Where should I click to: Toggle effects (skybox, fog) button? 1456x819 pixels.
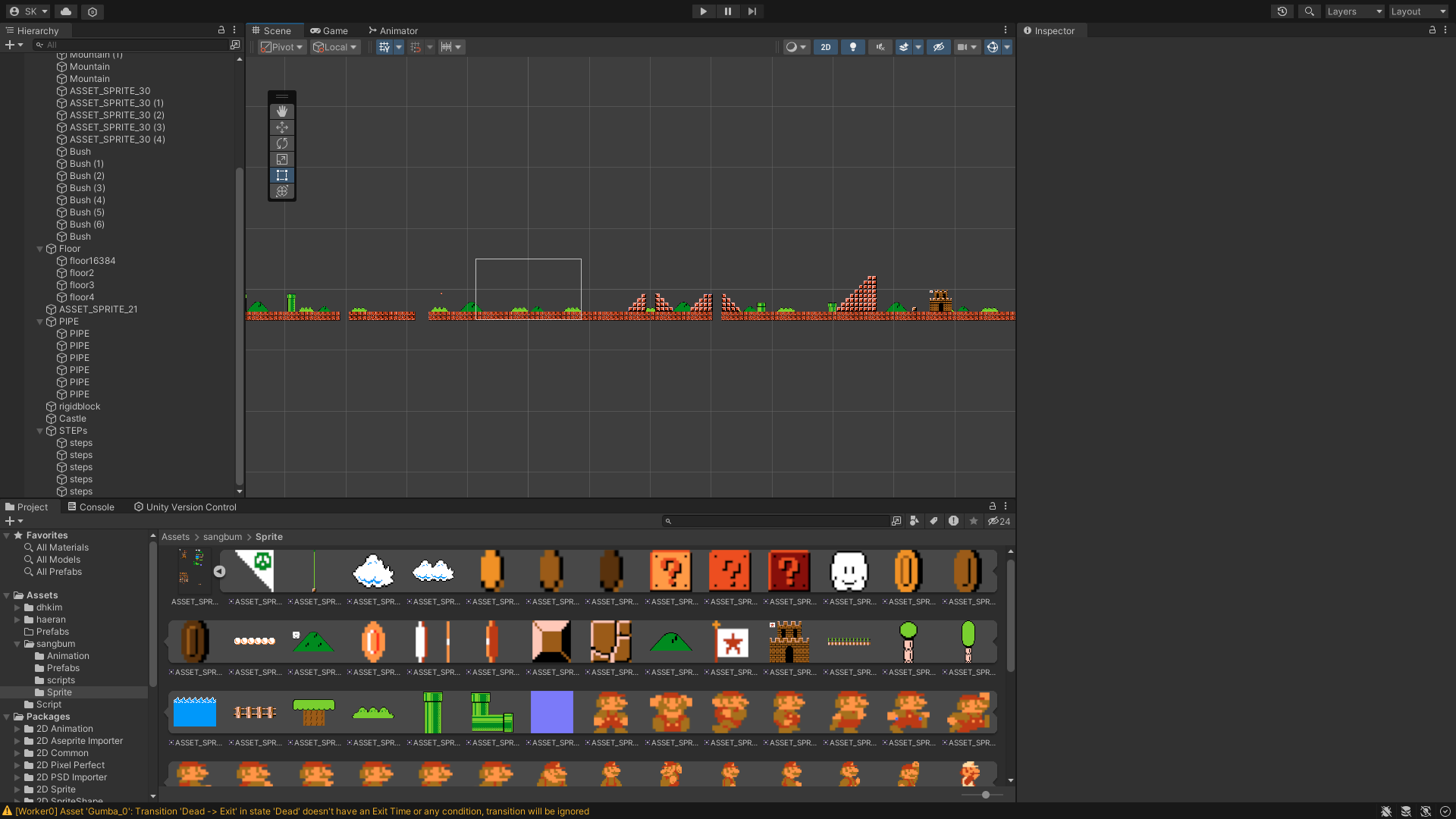904,47
